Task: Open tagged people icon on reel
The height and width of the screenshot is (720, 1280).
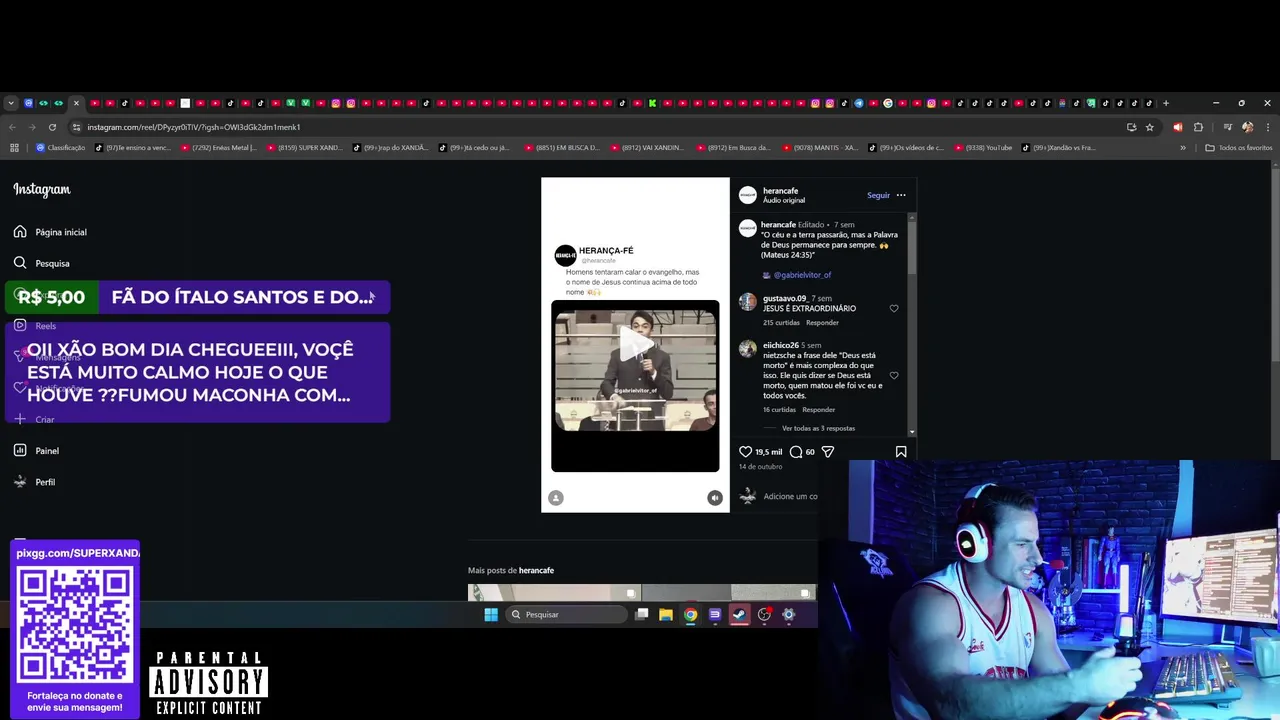Action: (556, 498)
